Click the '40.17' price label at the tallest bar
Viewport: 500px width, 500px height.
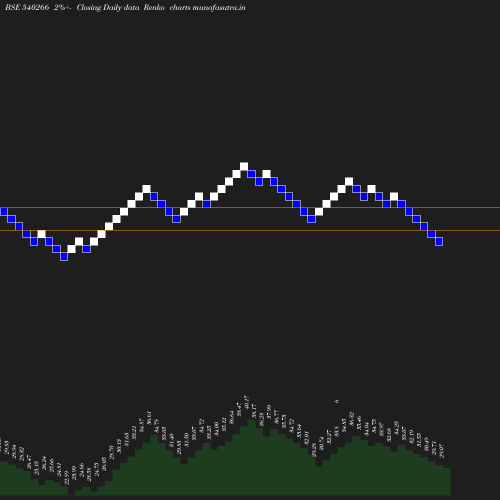pyautogui.click(x=247, y=402)
